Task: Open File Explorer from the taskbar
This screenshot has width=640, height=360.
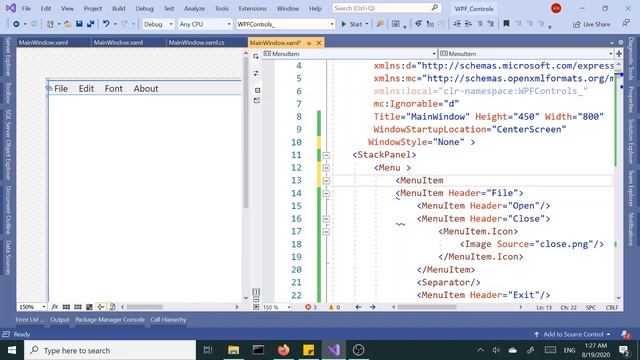Action: 233,350
